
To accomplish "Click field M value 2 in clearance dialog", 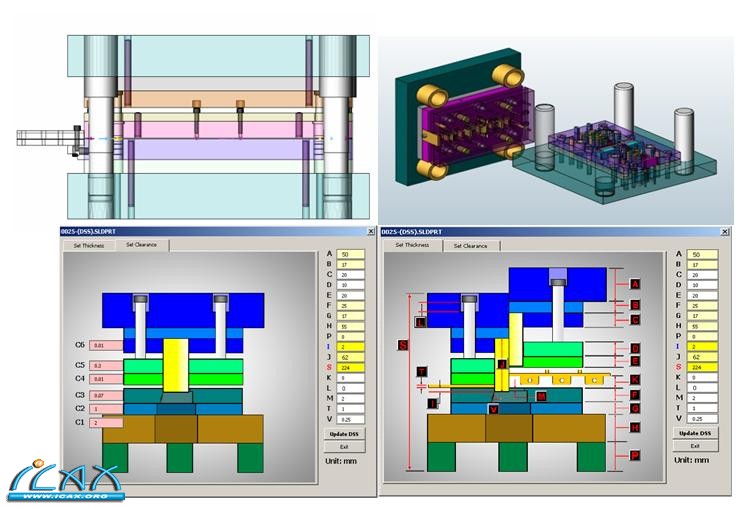I will click(351, 398).
